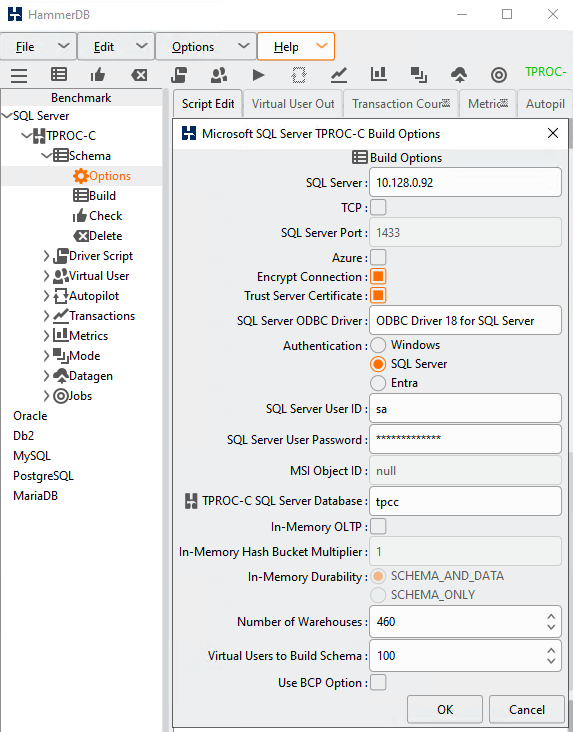Click the gear icon beside Options in tree
The height and width of the screenshot is (732, 573).
80,176
